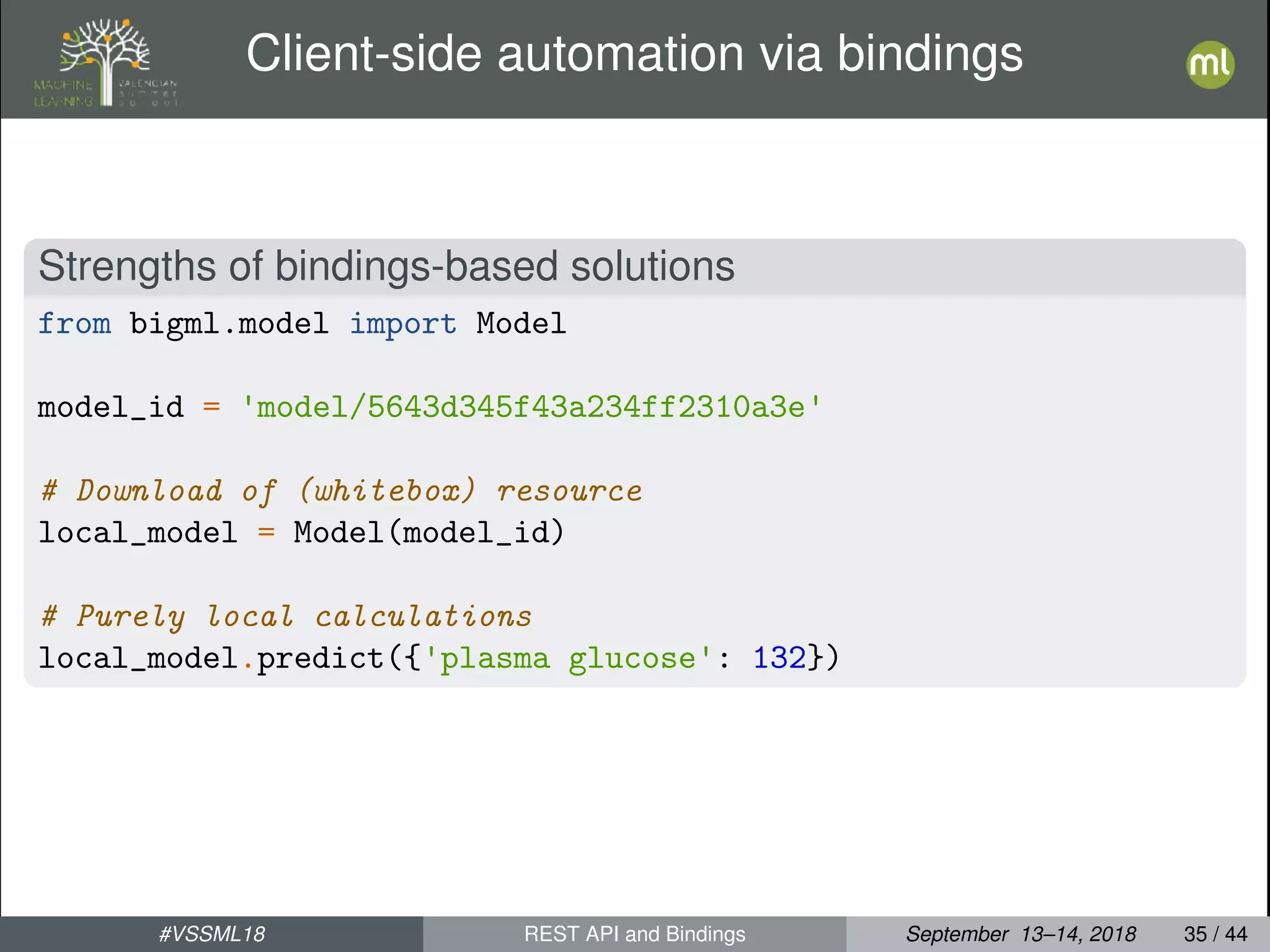Select the slide title 'Client-side automation via bindings'
This screenshot has width=1270, height=952.
pos(634,54)
